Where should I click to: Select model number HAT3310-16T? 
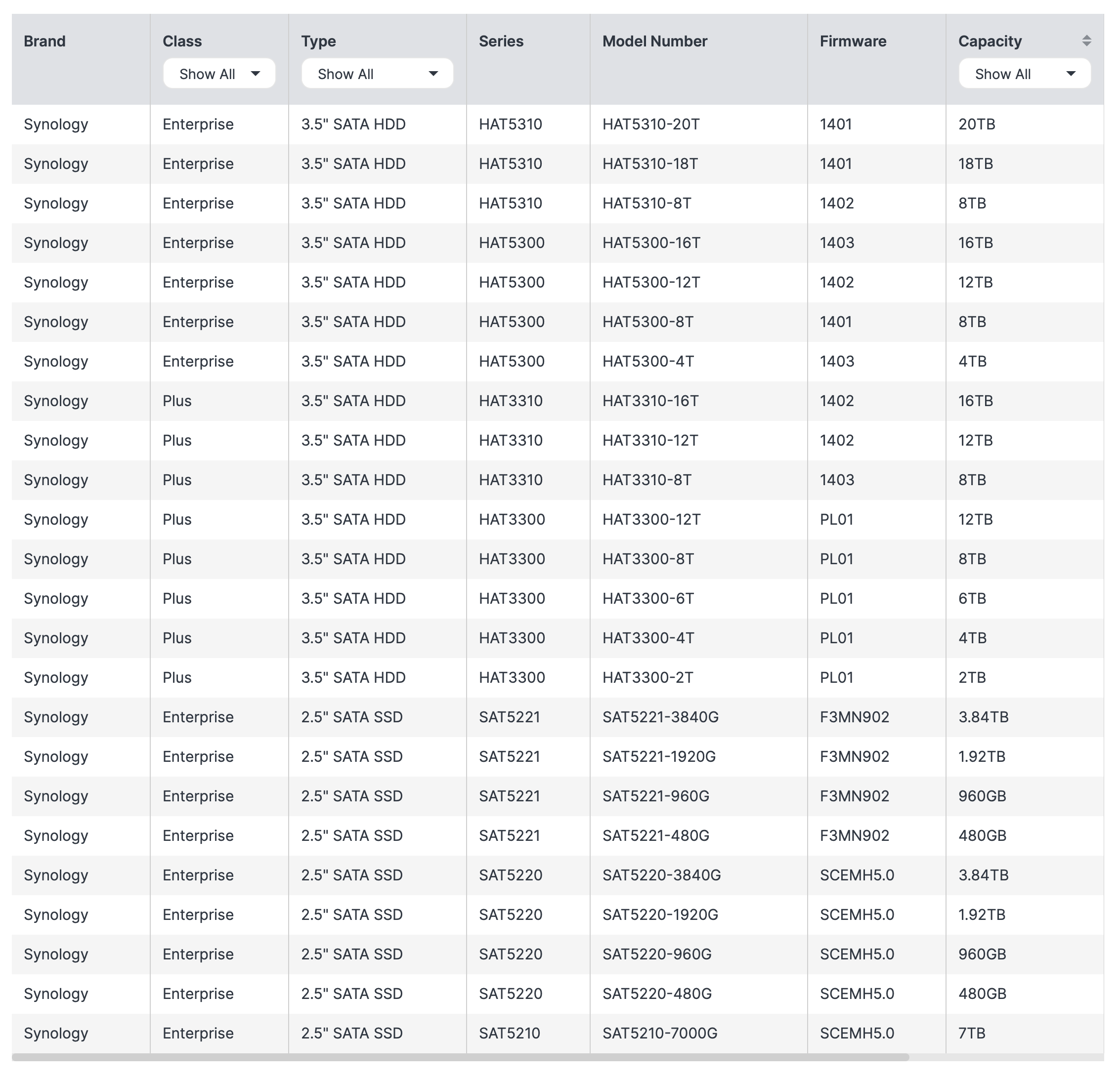pos(650,400)
